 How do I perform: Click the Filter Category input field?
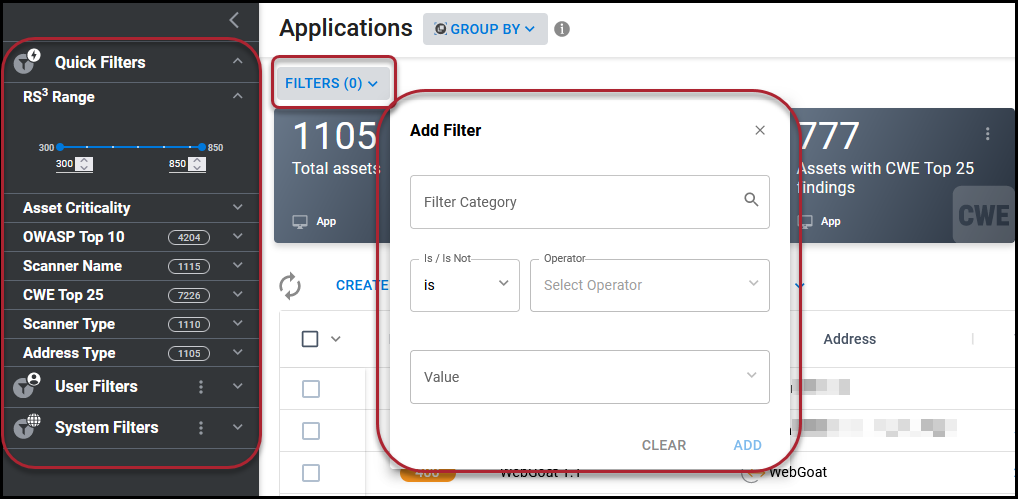pyautogui.click(x=590, y=202)
